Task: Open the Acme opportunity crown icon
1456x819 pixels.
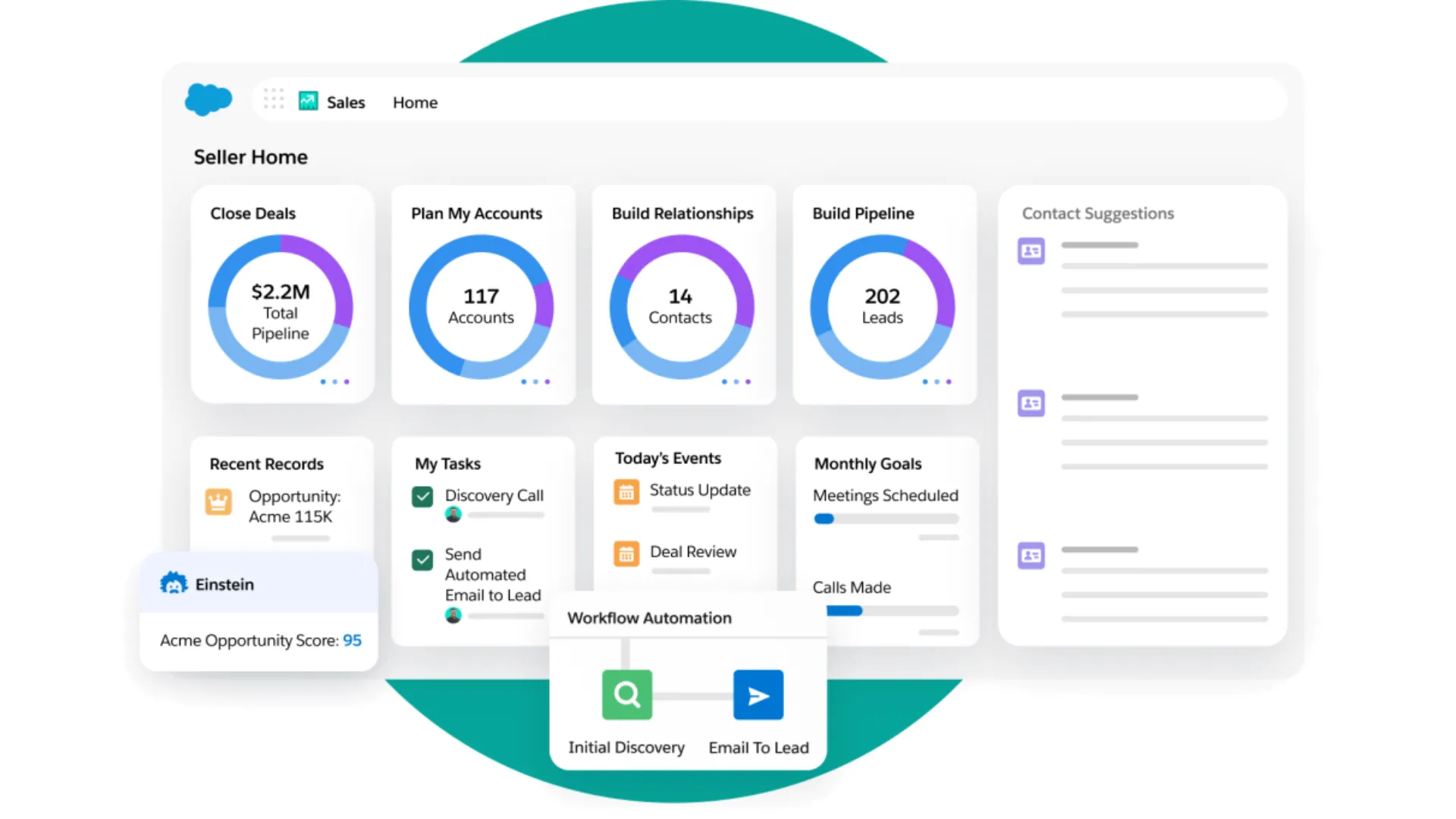Action: (x=218, y=501)
